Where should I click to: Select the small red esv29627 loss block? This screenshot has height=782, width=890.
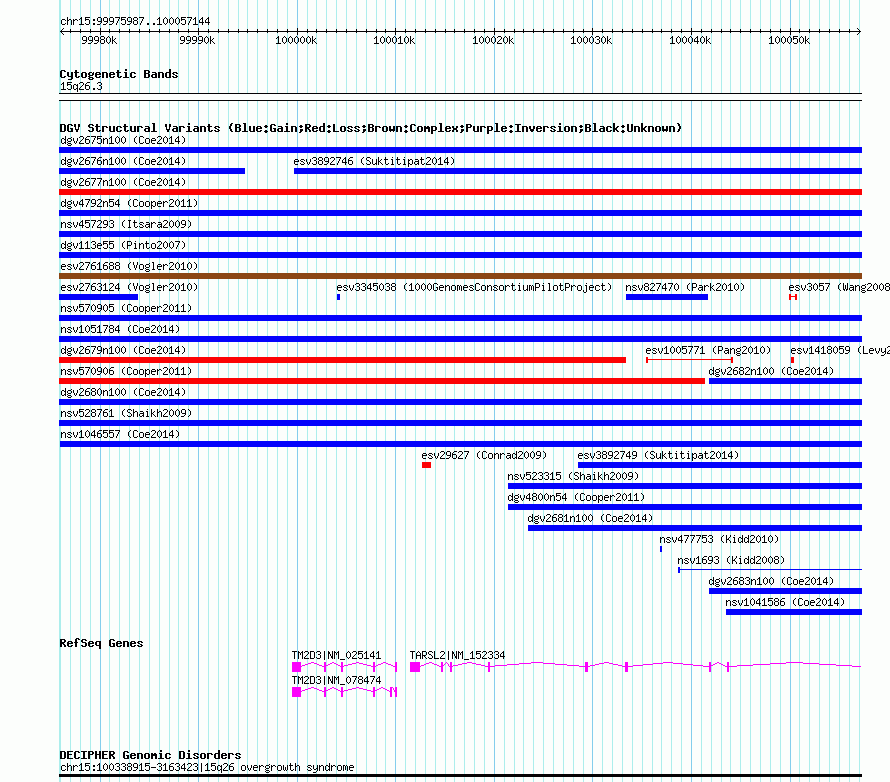tap(426, 465)
